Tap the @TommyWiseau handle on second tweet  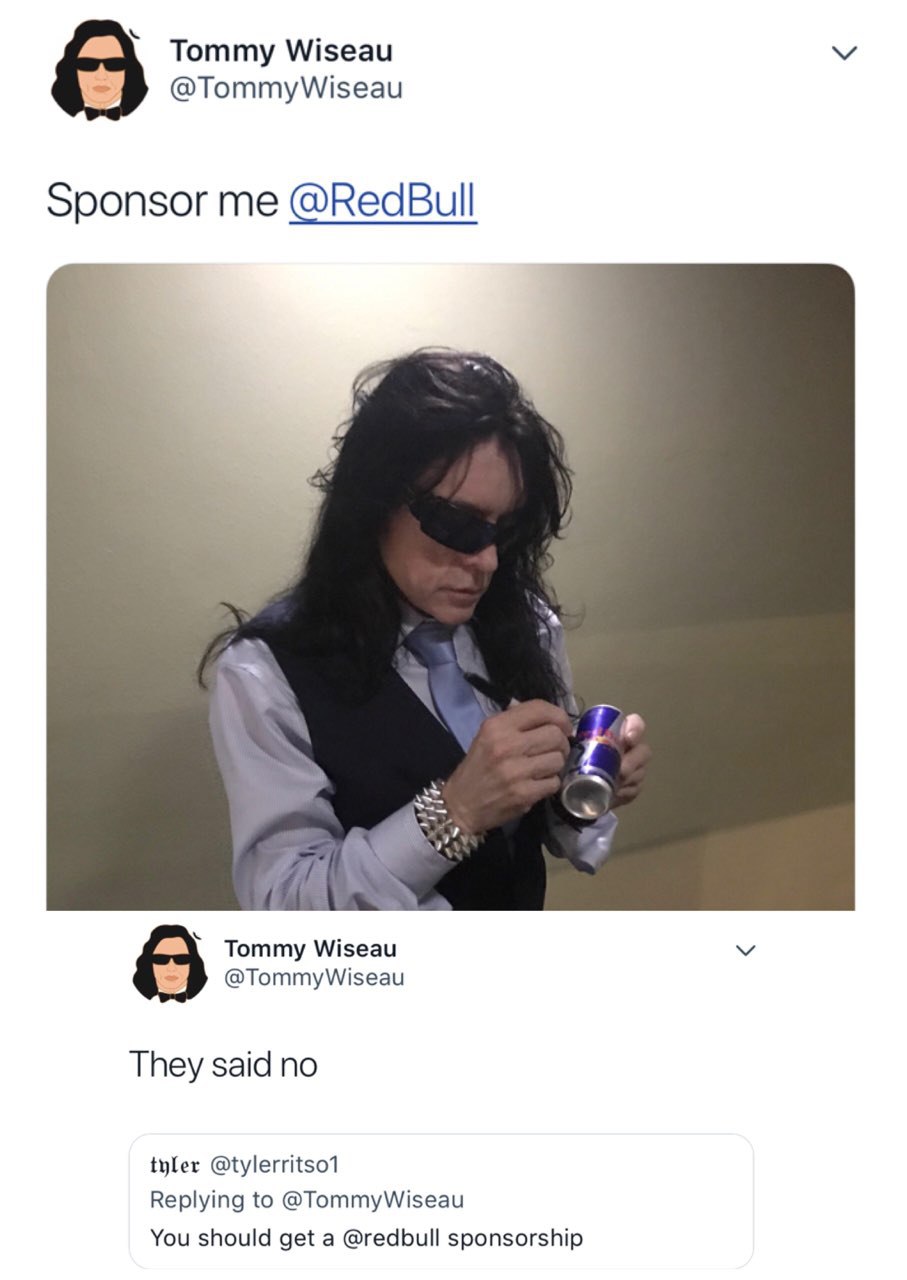point(314,977)
